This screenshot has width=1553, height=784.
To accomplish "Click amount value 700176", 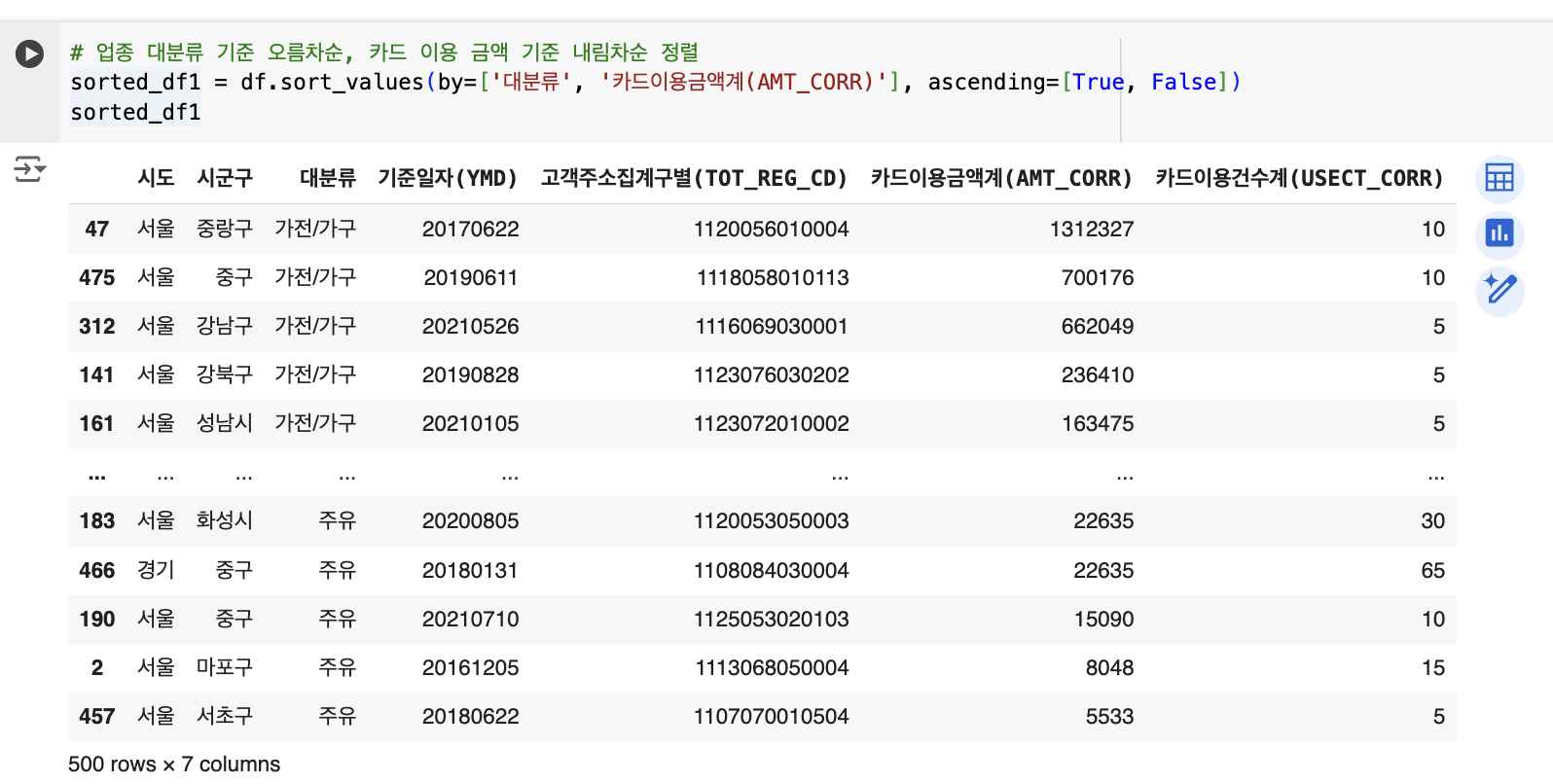I will (1098, 278).
